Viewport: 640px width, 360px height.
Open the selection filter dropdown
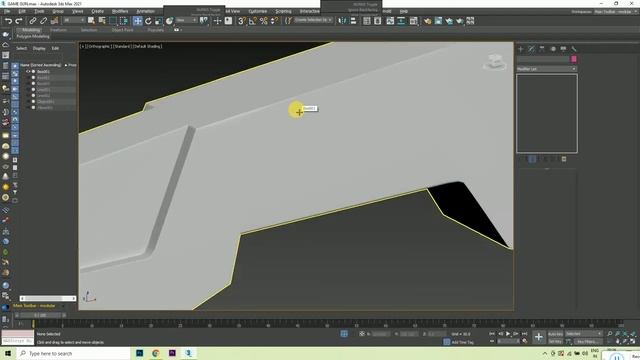click(x=74, y=20)
